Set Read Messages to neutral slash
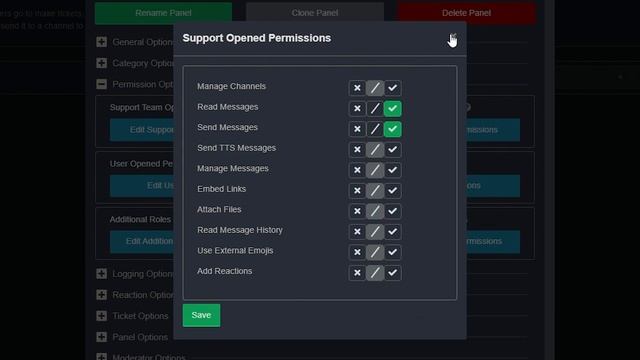The image size is (640, 360). point(375,109)
